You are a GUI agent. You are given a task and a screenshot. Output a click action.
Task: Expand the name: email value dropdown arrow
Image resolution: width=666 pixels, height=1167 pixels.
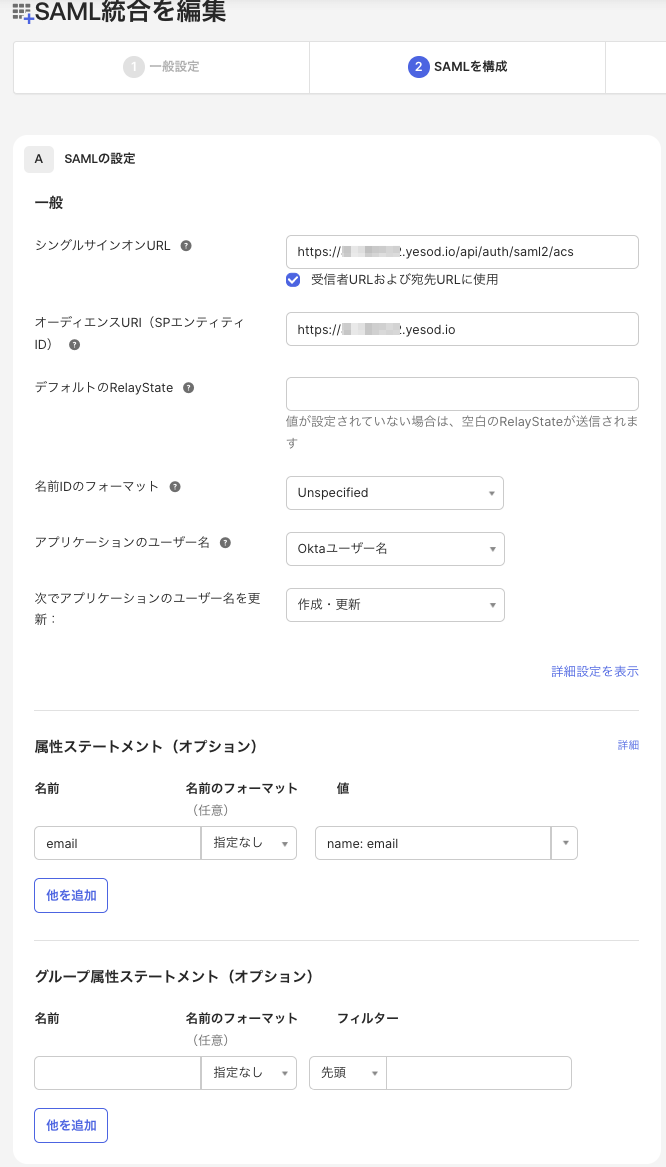pos(565,843)
